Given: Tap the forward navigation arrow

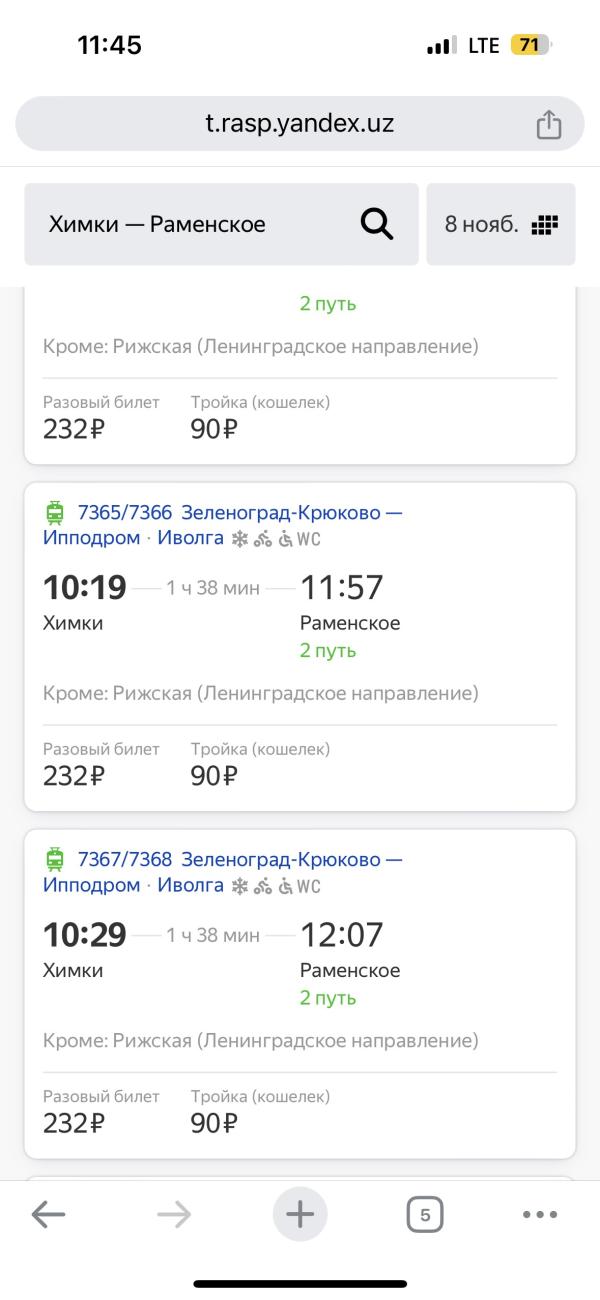Looking at the screenshot, I should [174, 1214].
